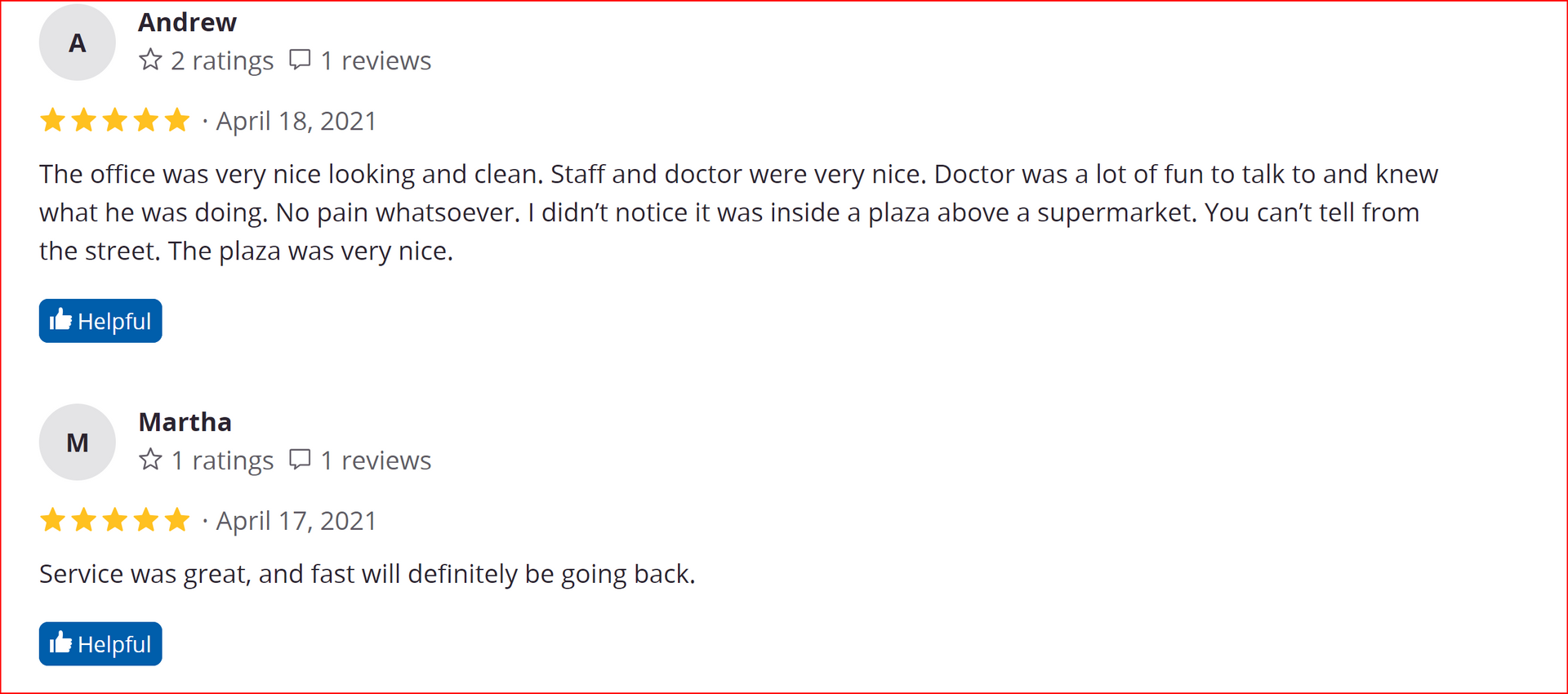Click Andrew's five-star rating row
1568x694 pixels.
pyautogui.click(x=114, y=120)
